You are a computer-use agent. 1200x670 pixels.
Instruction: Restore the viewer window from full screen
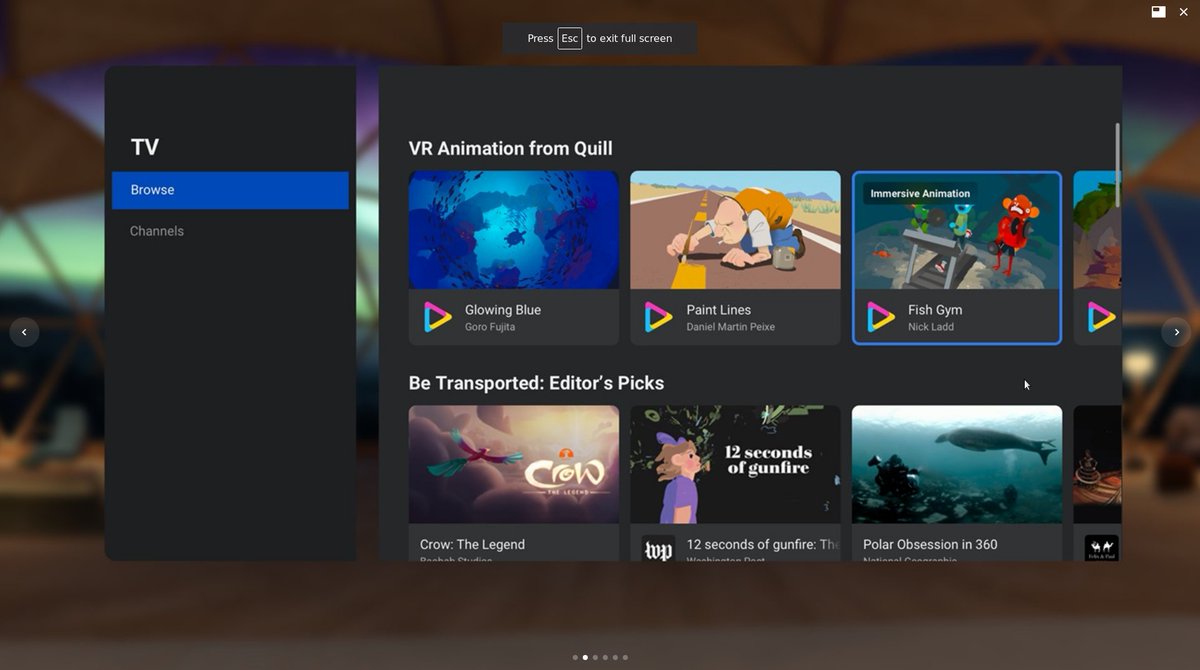[x=1158, y=11]
